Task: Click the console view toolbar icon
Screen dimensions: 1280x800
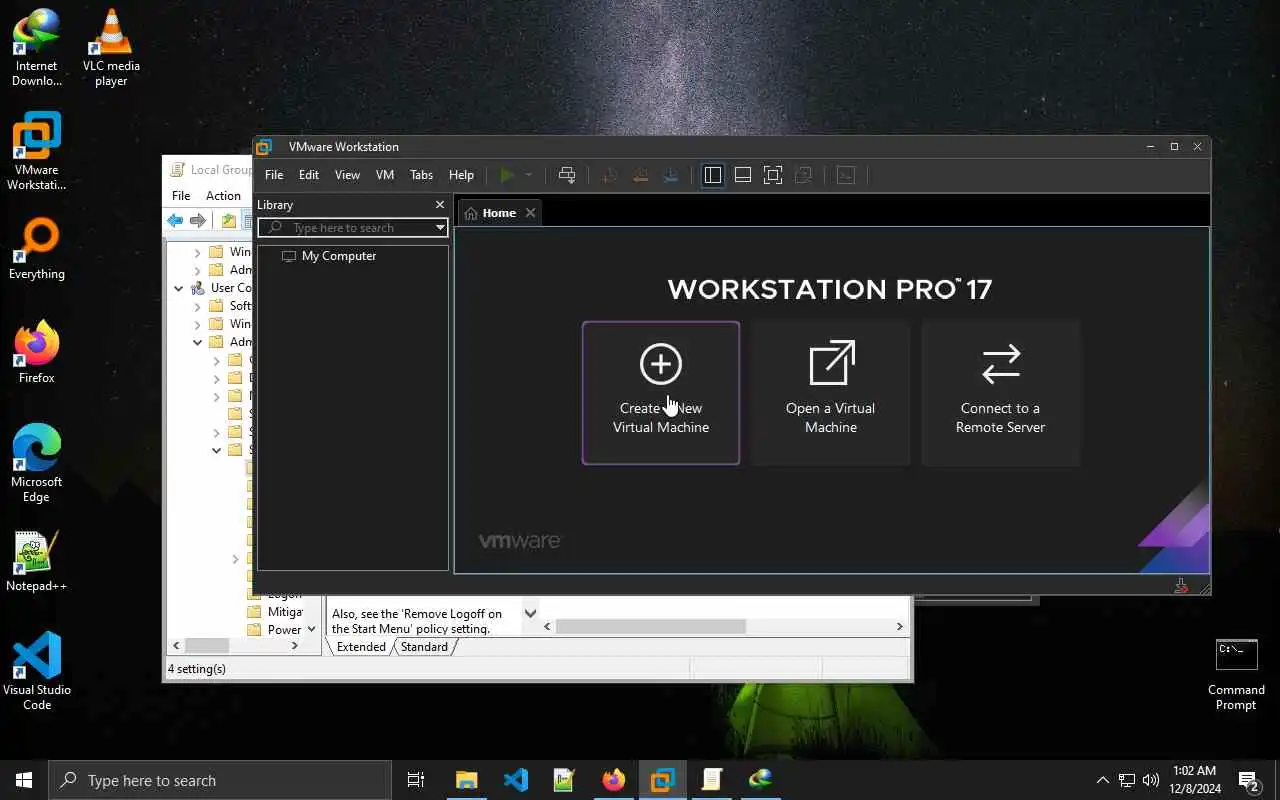Action: coord(846,175)
